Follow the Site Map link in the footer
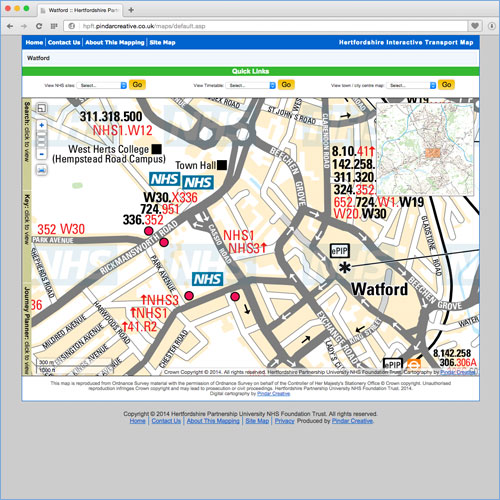Viewport: 500px width, 500px height. [x=257, y=421]
